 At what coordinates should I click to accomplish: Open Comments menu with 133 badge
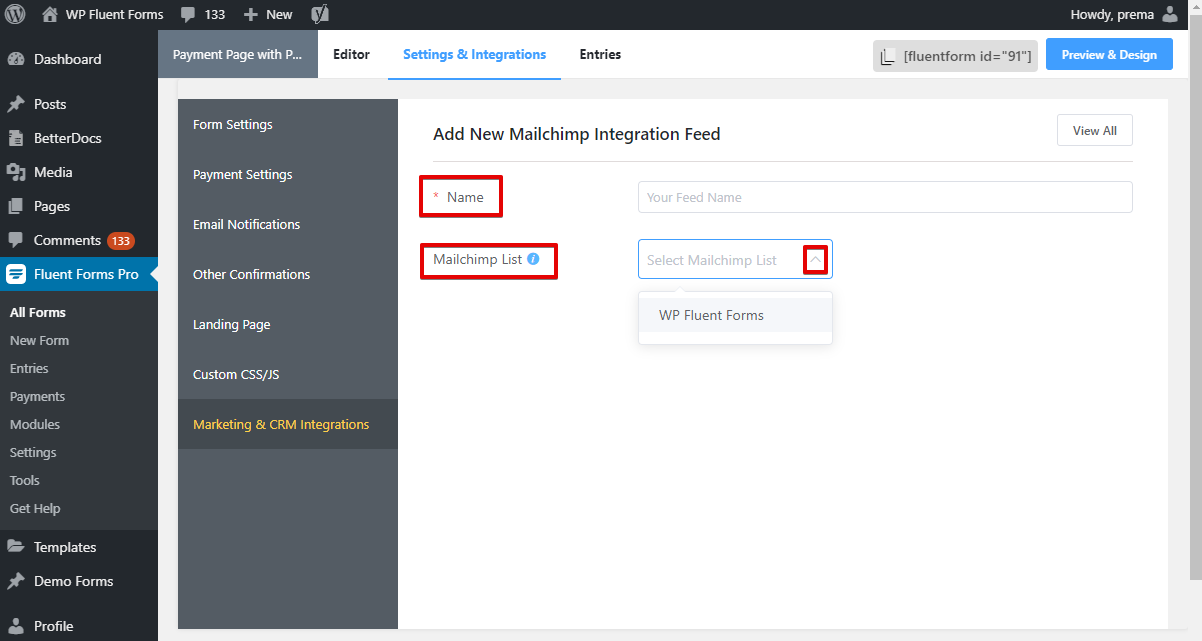pyautogui.click(x=79, y=240)
